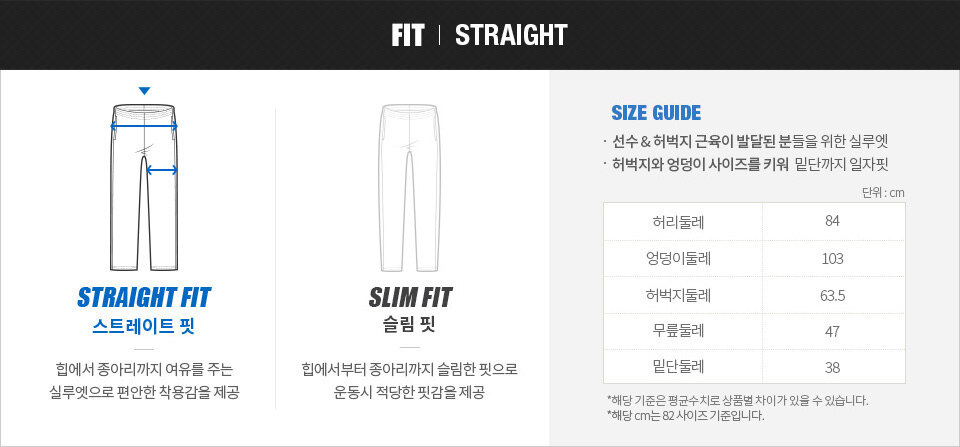Image resolution: width=960 pixels, height=447 pixels.
Task: Click the thigh value 63.5 cell
Action: pos(832,295)
